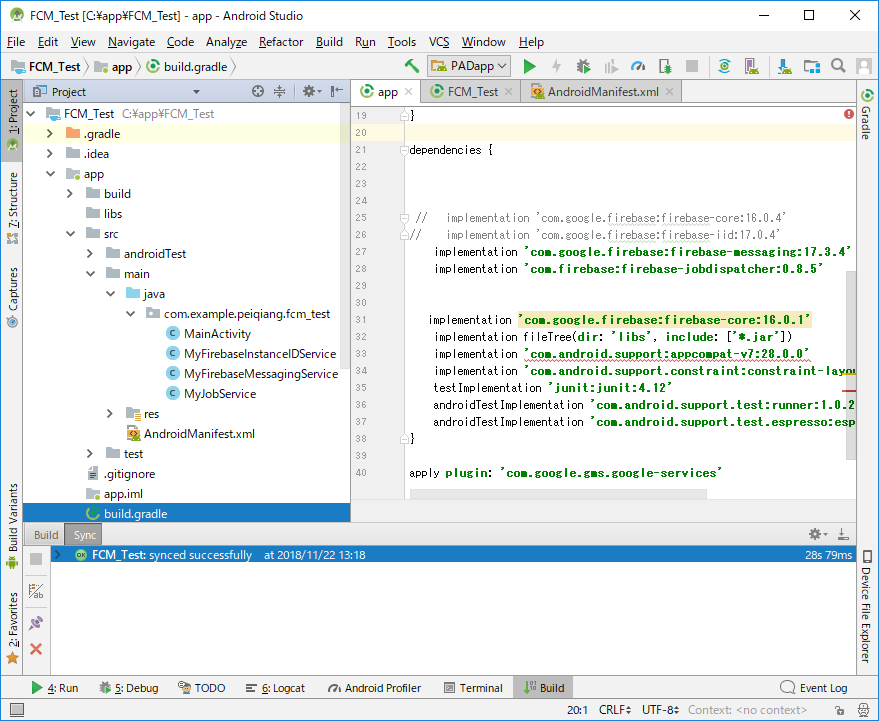This screenshot has height=721, width=879.
Task: Sync project with Gradle files icon
Action: (724, 66)
